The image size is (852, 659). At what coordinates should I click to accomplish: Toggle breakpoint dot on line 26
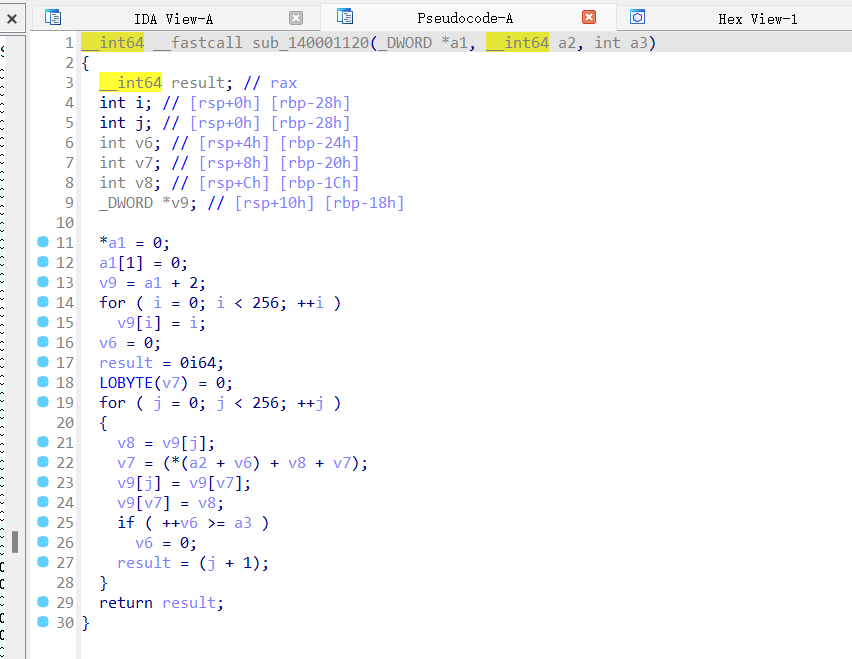43,542
